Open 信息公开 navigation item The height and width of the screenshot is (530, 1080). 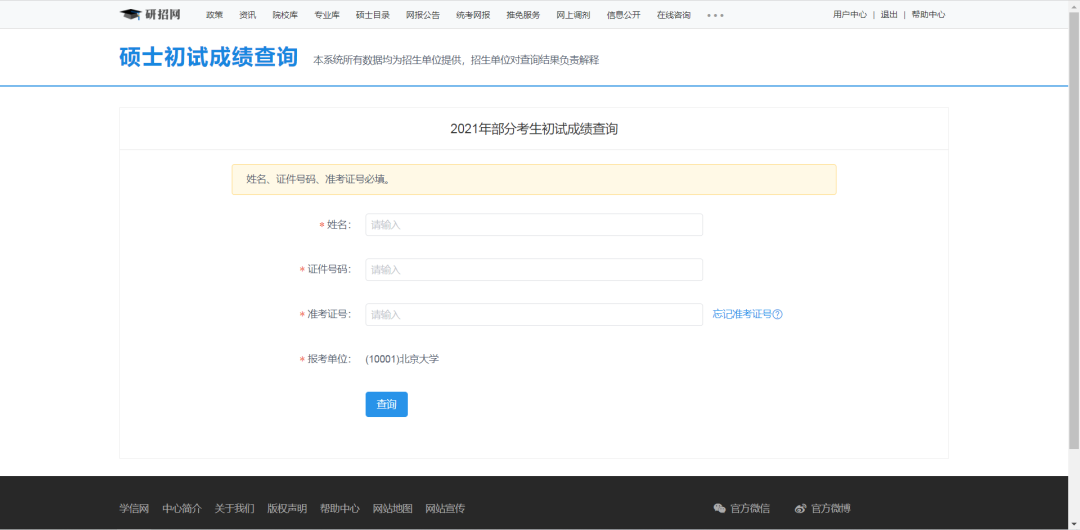click(623, 15)
